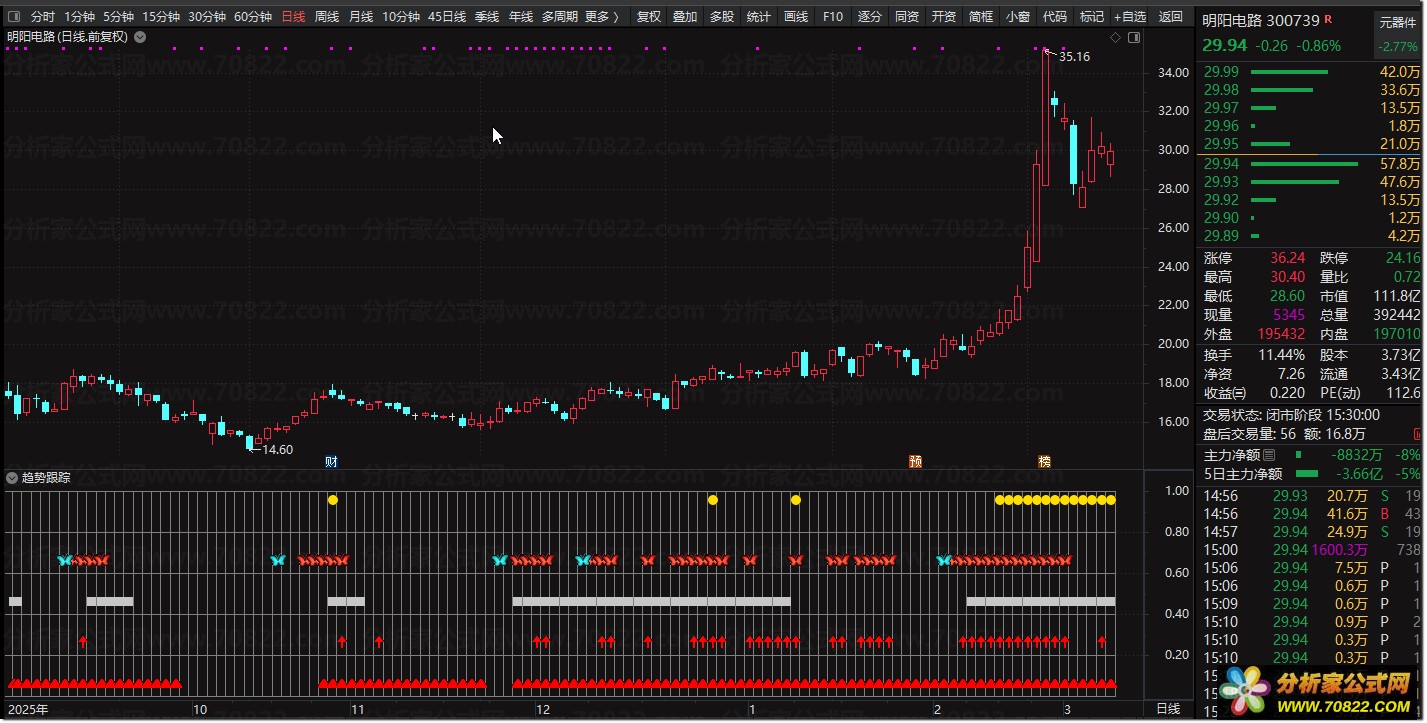Switch to 分时 view
Image resolution: width=1427 pixels, height=723 pixels.
42,17
